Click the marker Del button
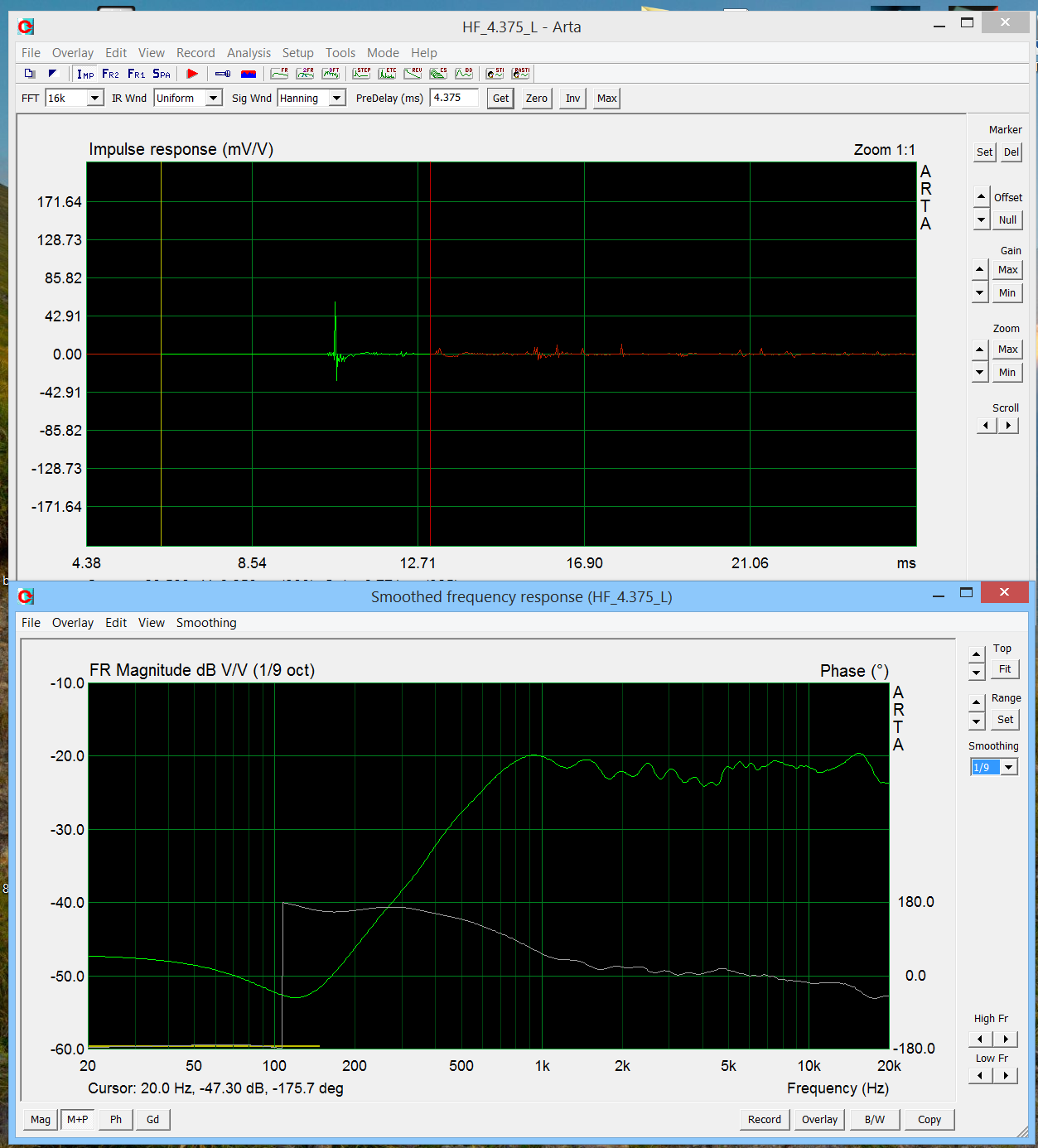The width and height of the screenshot is (1038, 1148). click(1011, 152)
